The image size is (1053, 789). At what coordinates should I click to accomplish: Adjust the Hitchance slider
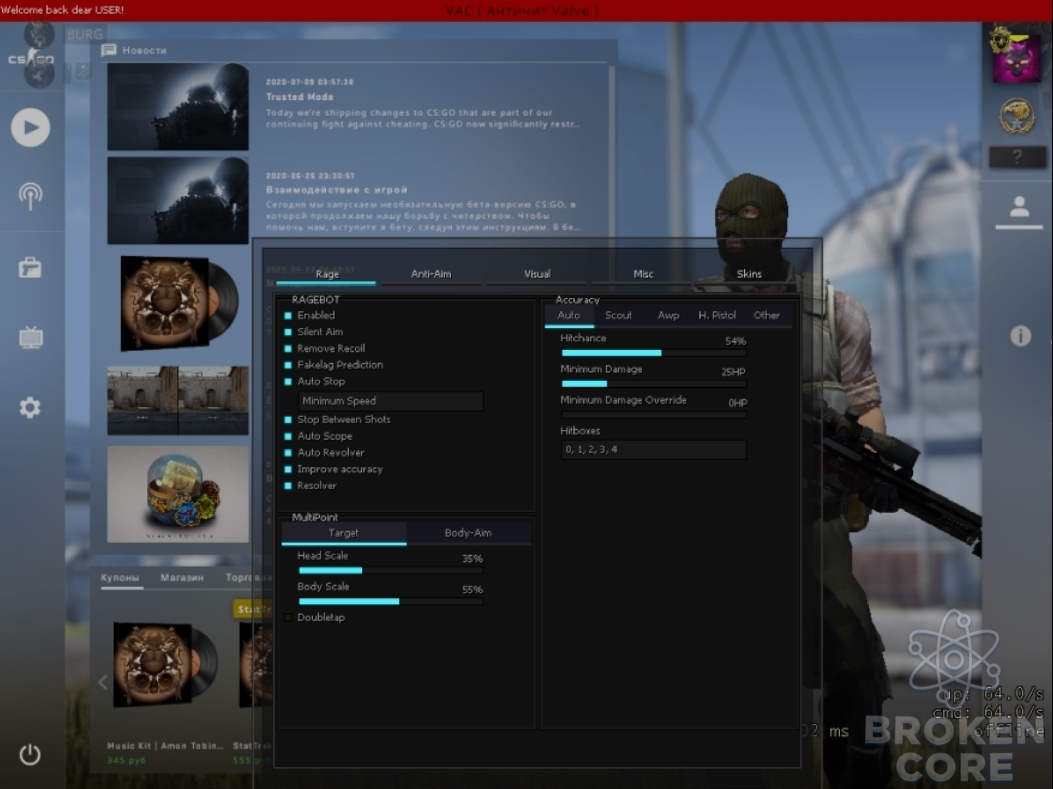pos(653,353)
